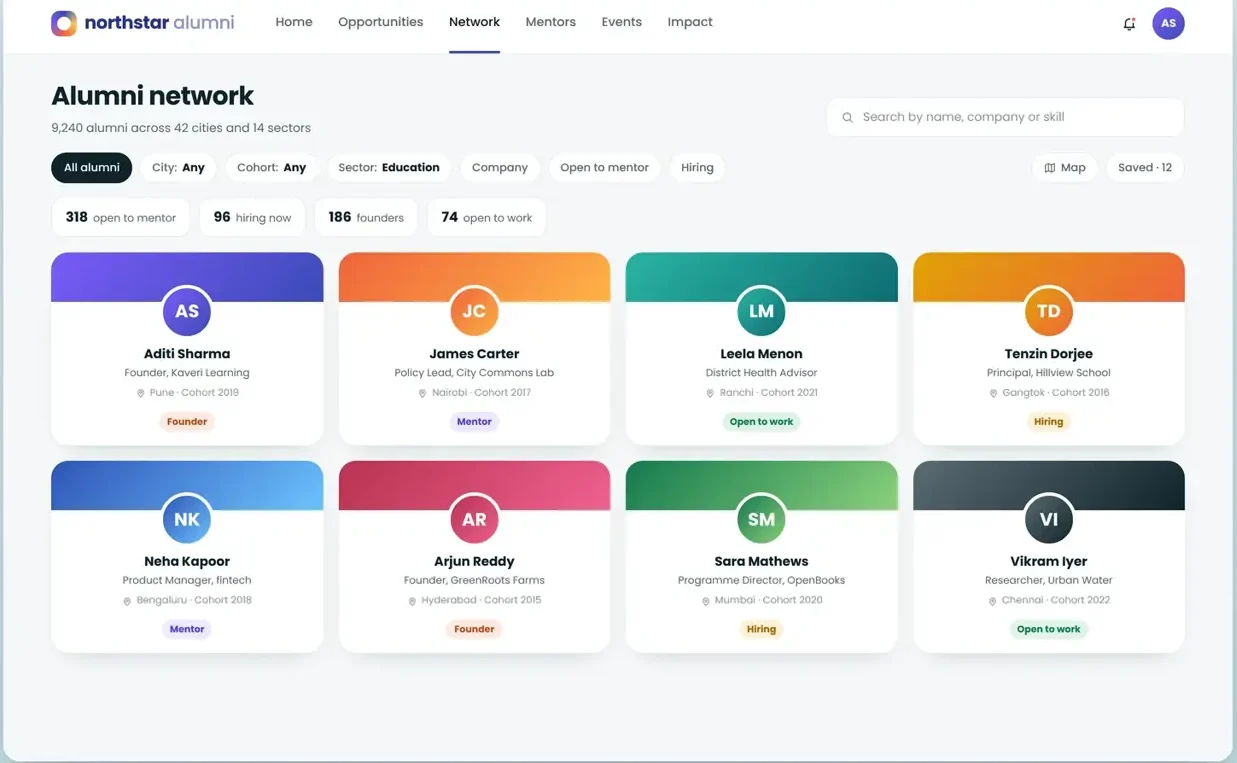The width and height of the screenshot is (1237, 763).
Task: Open the Map view button
Action: [x=1064, y=168]
